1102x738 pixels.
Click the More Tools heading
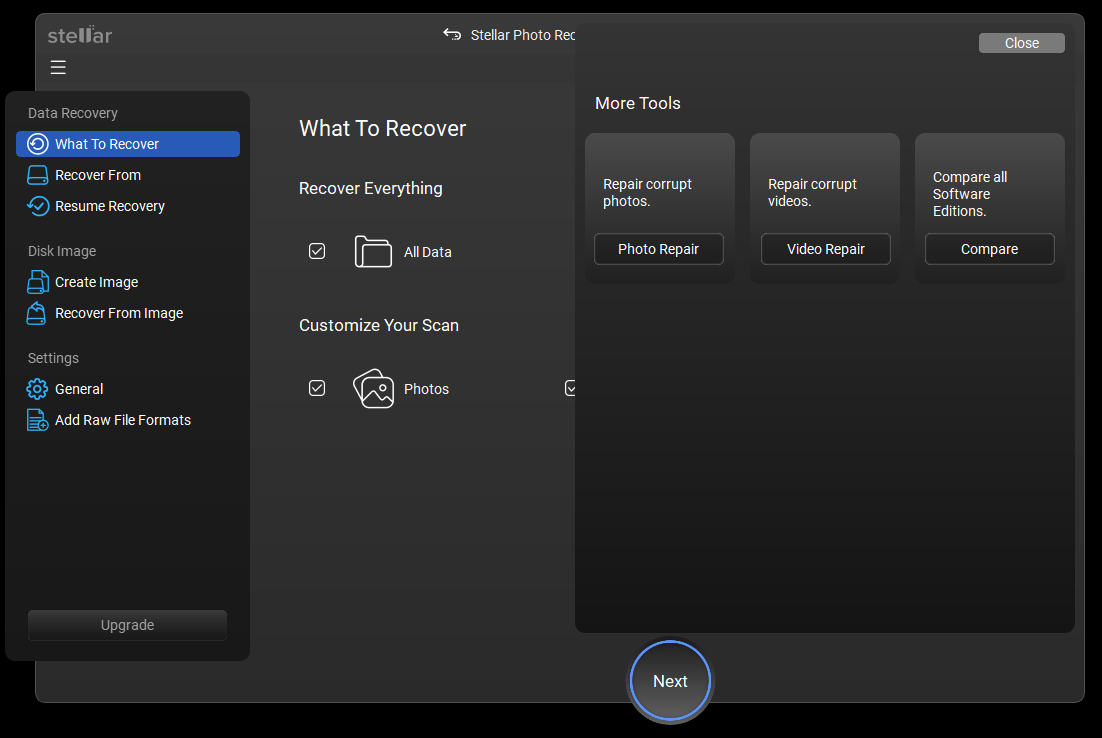(x=637, y=103)
